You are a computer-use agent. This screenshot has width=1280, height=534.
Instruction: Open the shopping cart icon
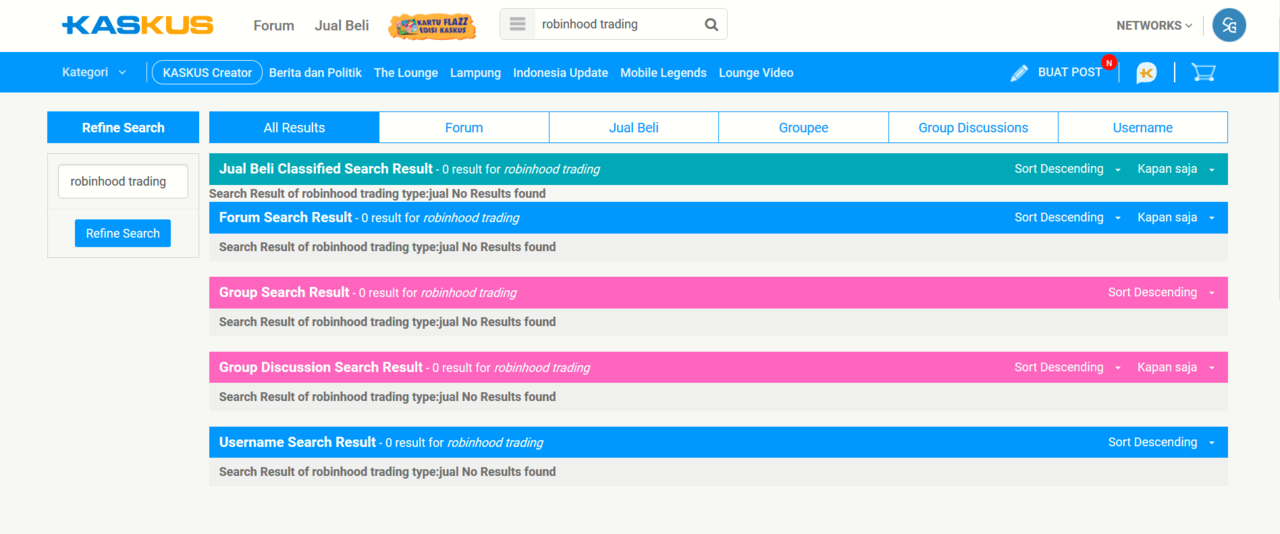1203,73
